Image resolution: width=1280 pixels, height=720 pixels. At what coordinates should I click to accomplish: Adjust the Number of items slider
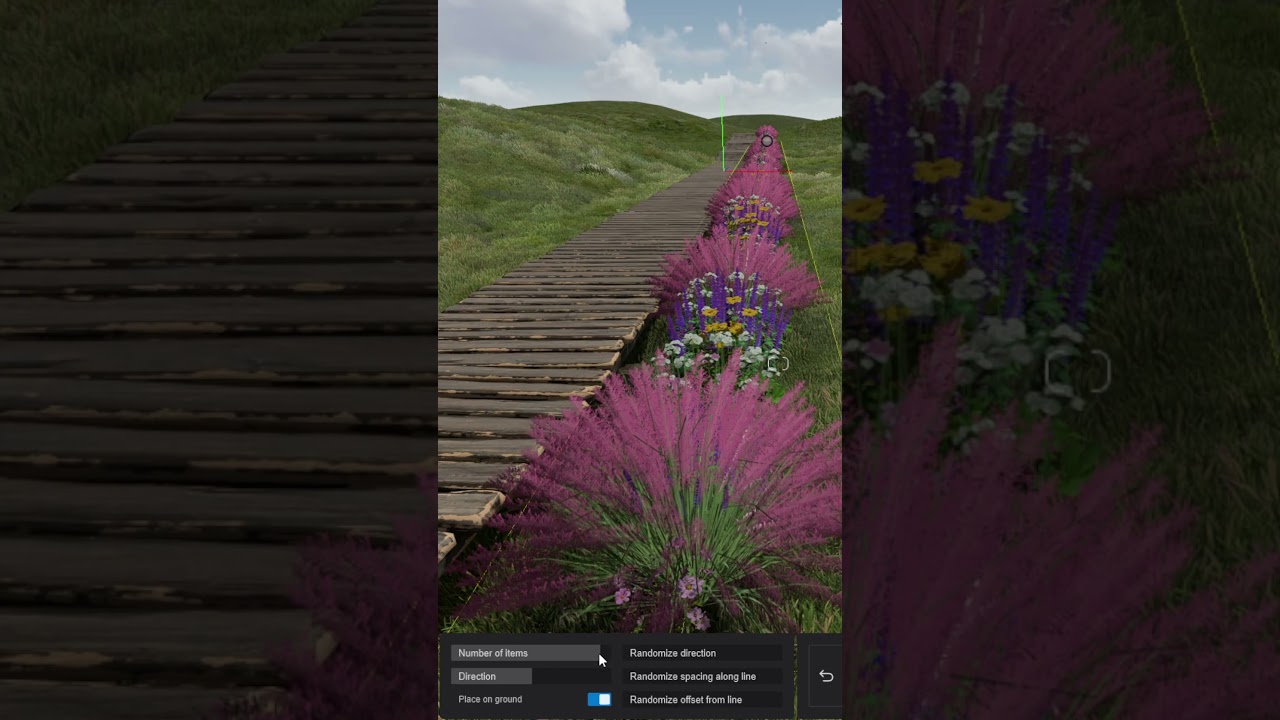[x=530, y=653]
